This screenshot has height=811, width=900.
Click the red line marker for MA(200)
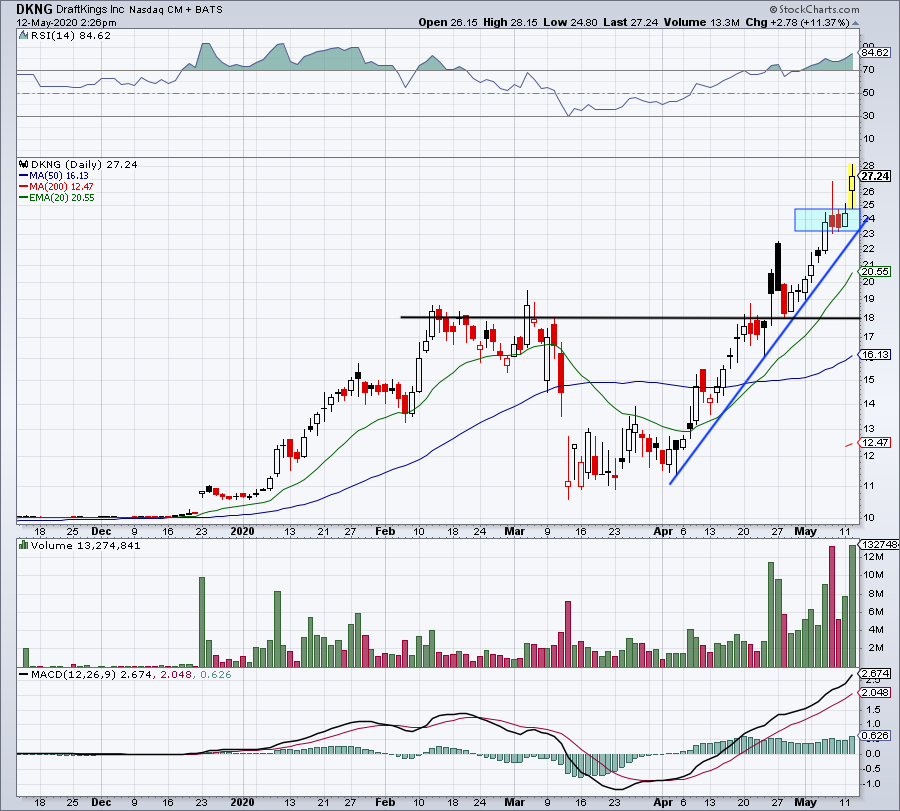(x=24, y=187)
